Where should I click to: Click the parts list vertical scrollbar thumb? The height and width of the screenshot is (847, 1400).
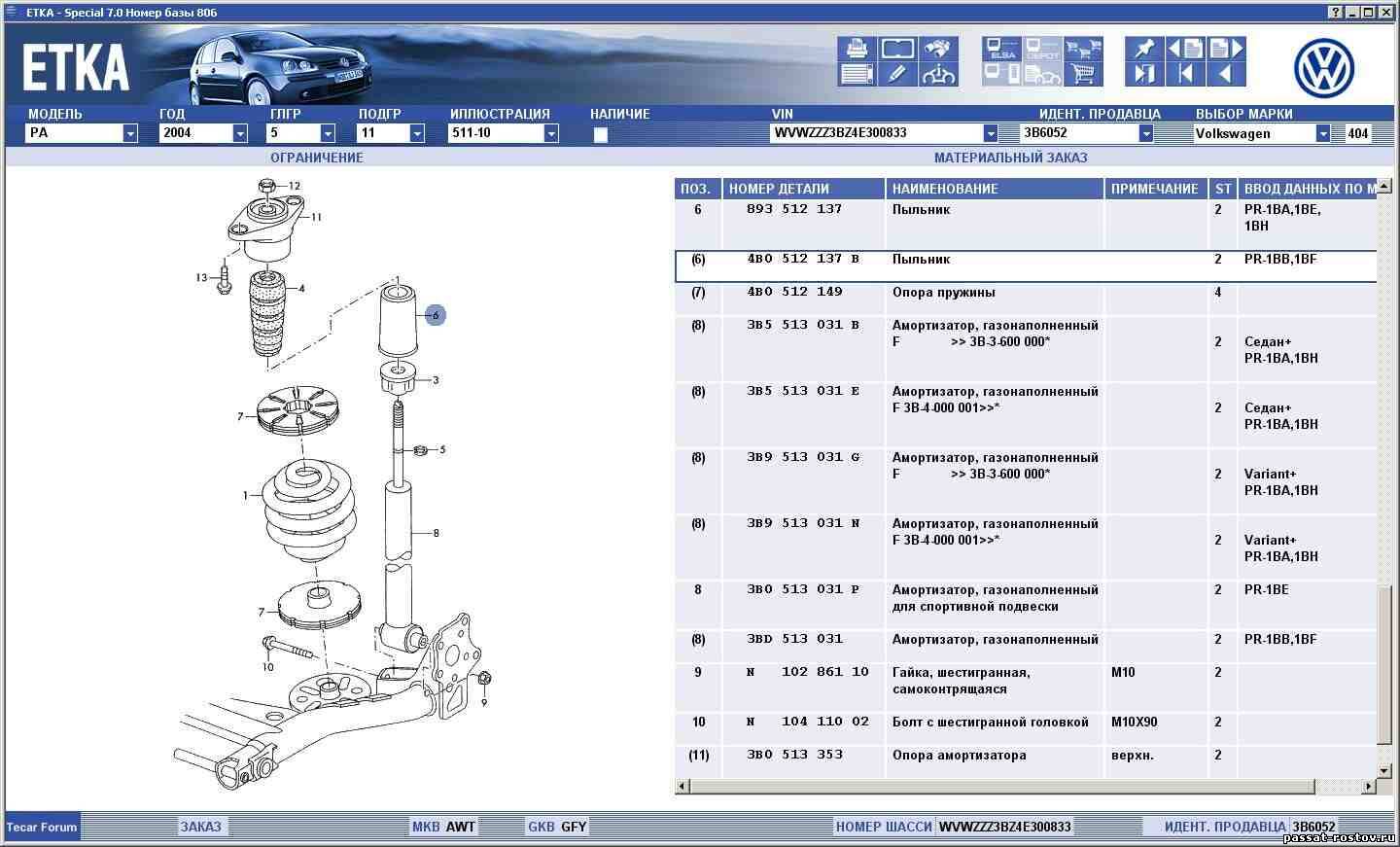click(1384, 664)
